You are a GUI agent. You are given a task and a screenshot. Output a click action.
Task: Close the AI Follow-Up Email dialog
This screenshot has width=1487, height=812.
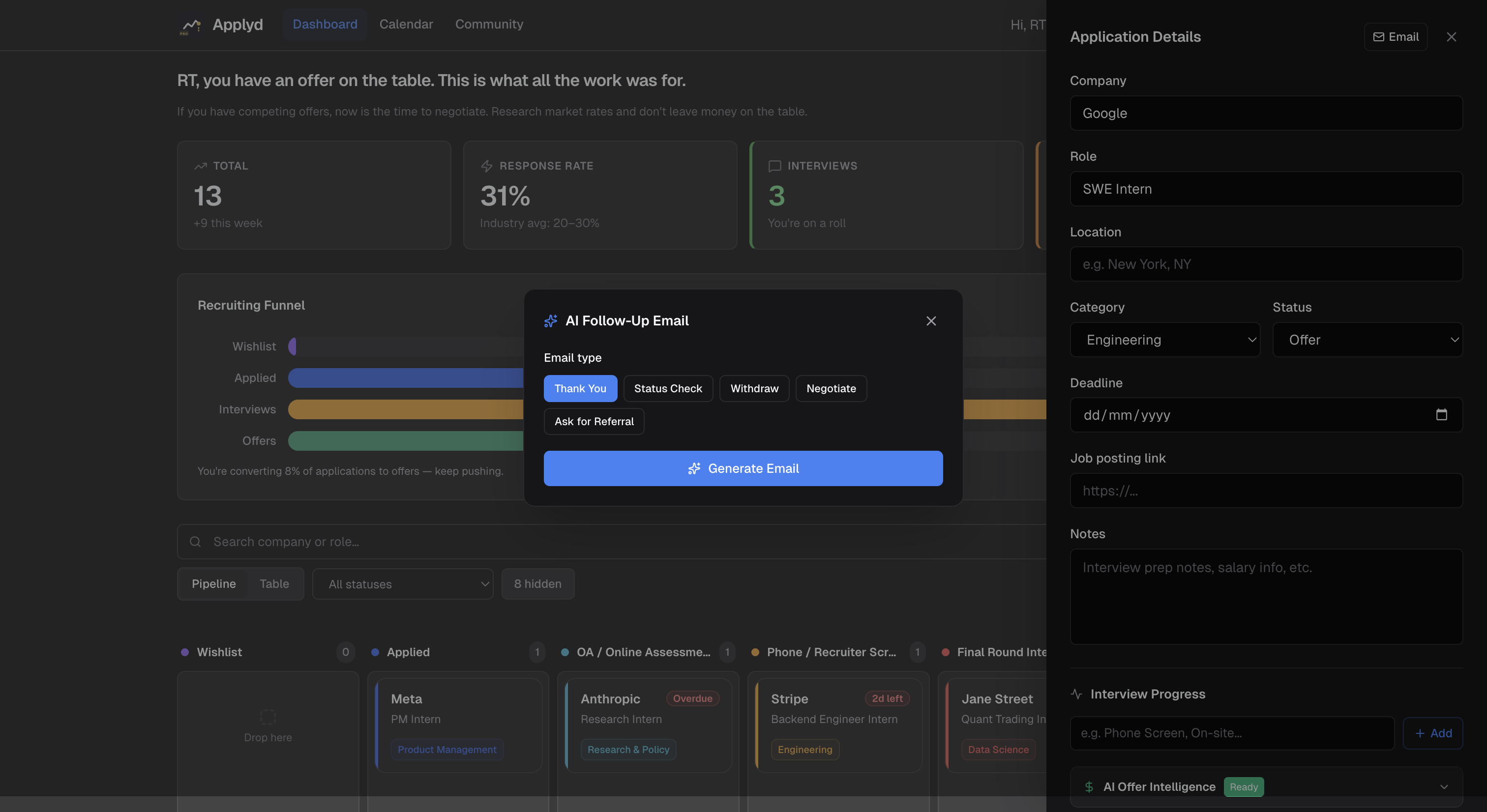(x=930, y=321)
